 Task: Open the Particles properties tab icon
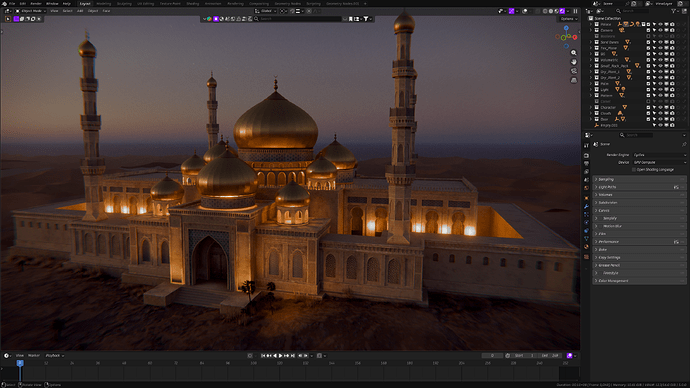click(x=586, y=214)
